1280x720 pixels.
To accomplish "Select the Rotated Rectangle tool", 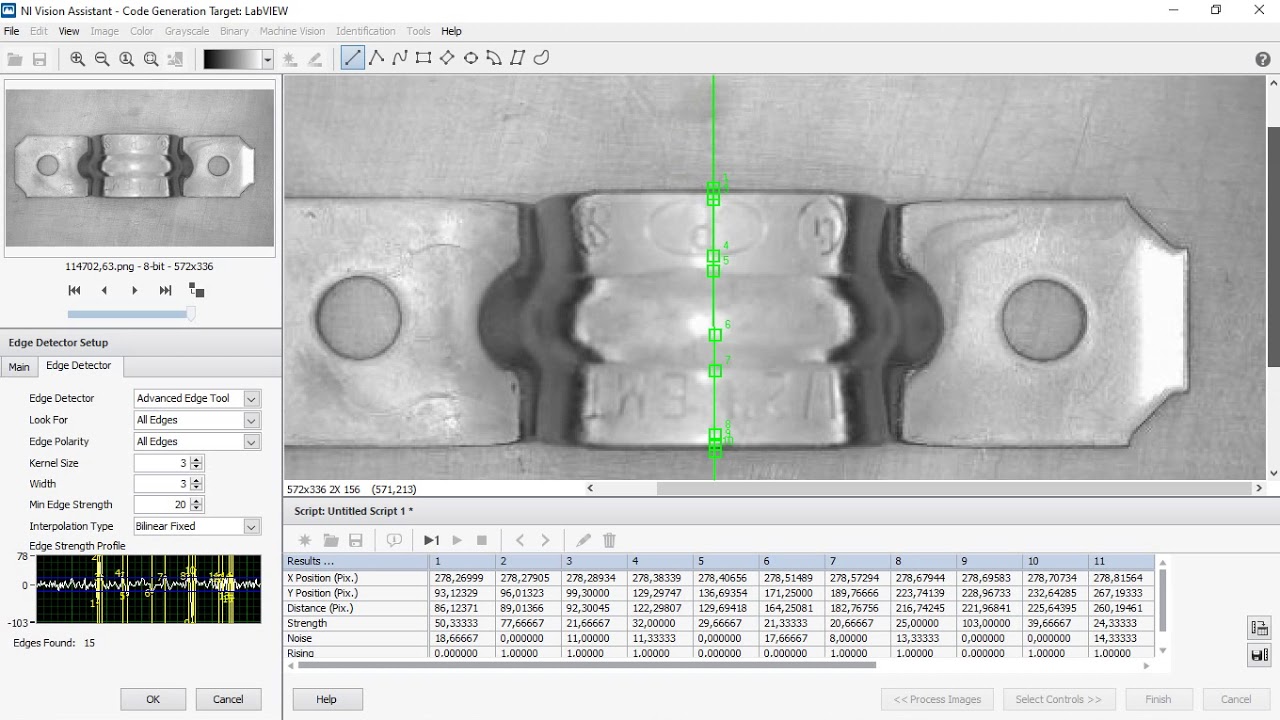I will pos(447,58).
